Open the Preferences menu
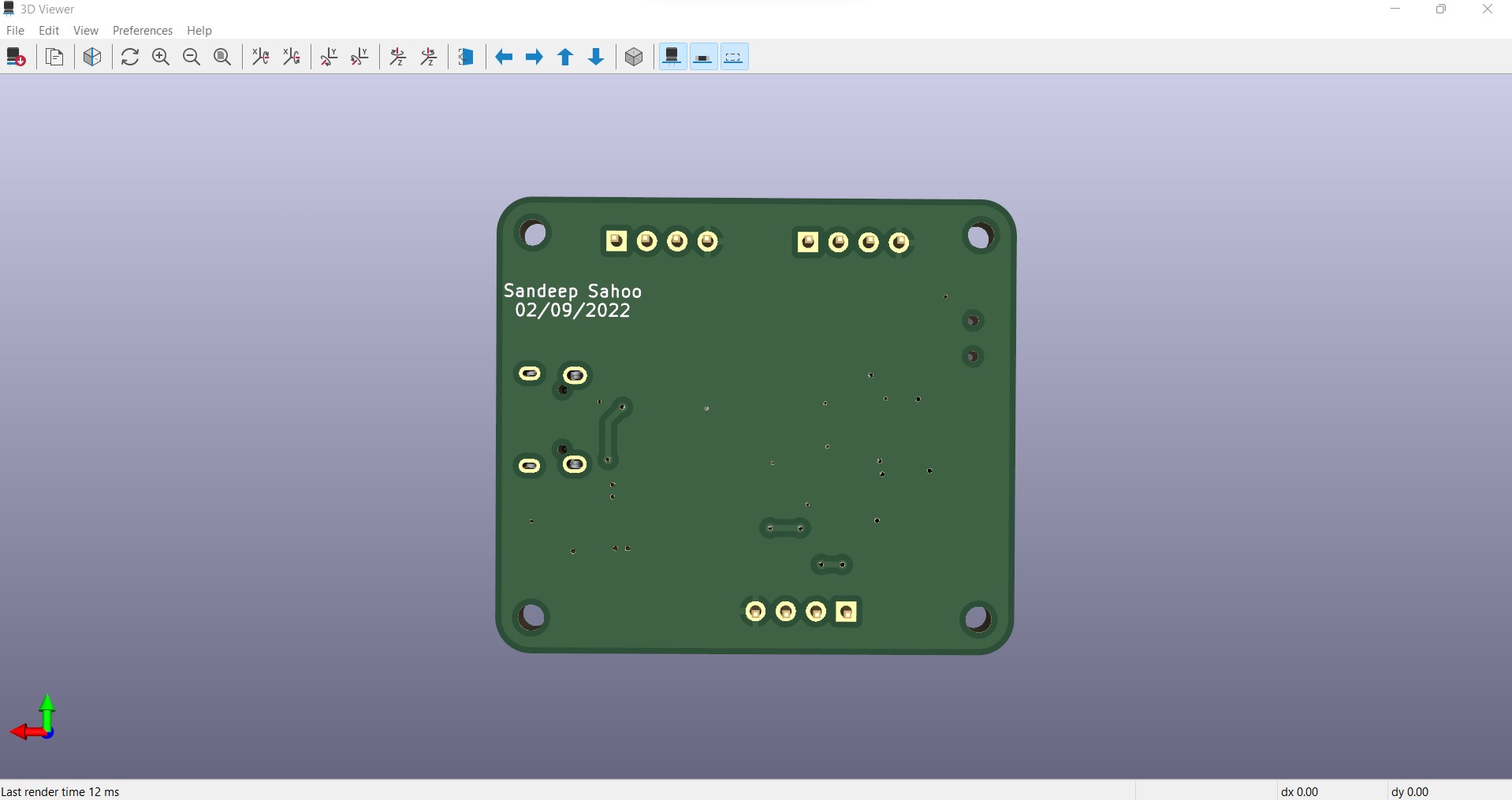The width and height of the screenshot is (1512, 800). pos(142,31)
